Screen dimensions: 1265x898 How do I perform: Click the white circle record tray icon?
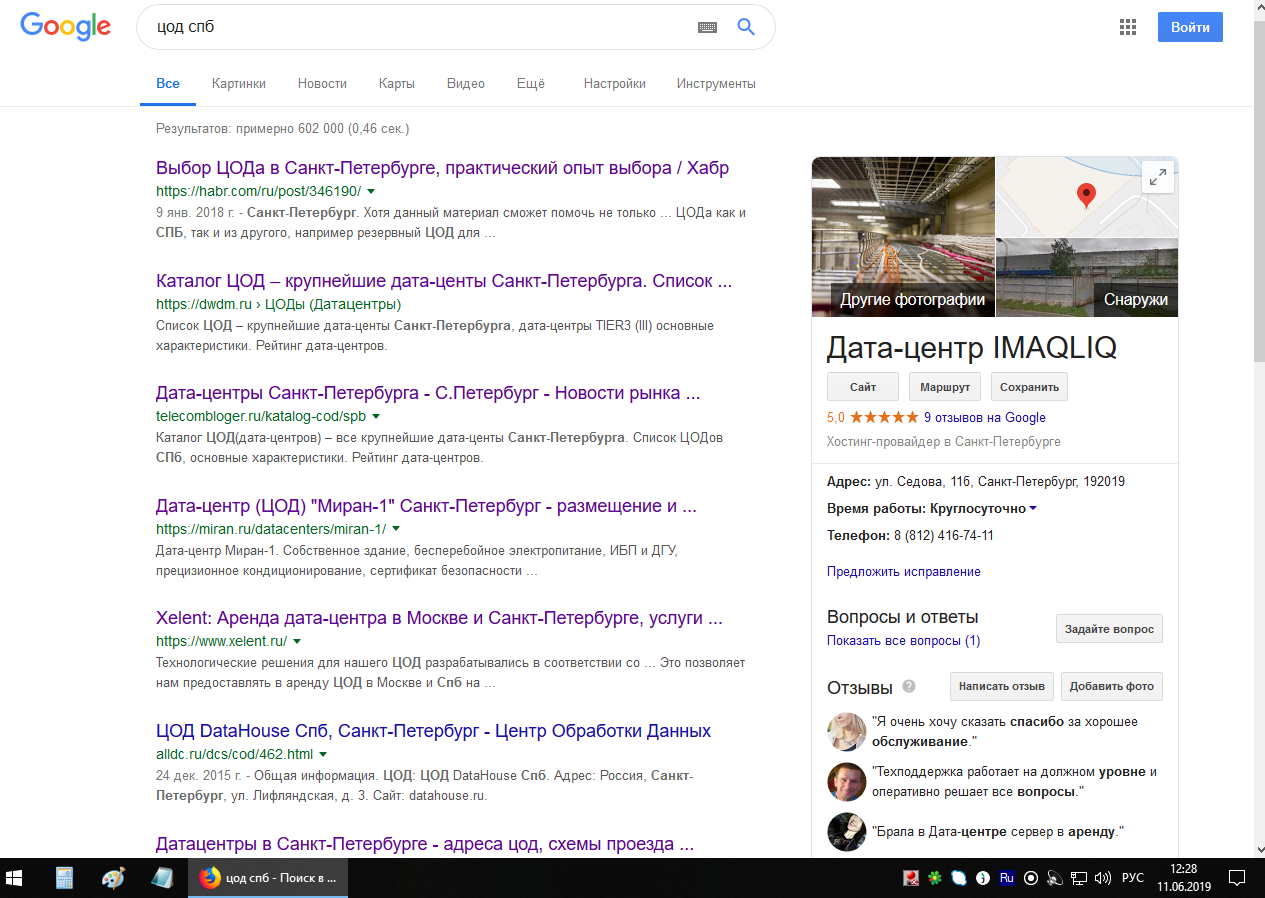[1031, 878]
